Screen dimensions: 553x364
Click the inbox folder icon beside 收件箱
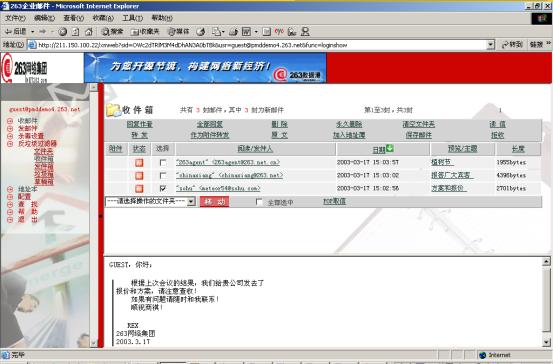[114, 110]
